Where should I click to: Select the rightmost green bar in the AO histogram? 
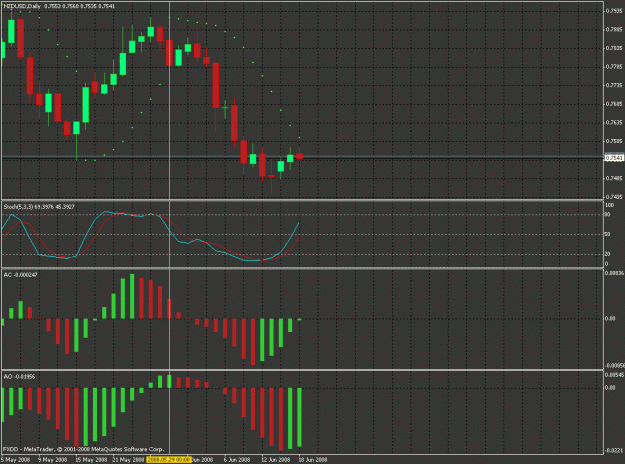[299, 417]
